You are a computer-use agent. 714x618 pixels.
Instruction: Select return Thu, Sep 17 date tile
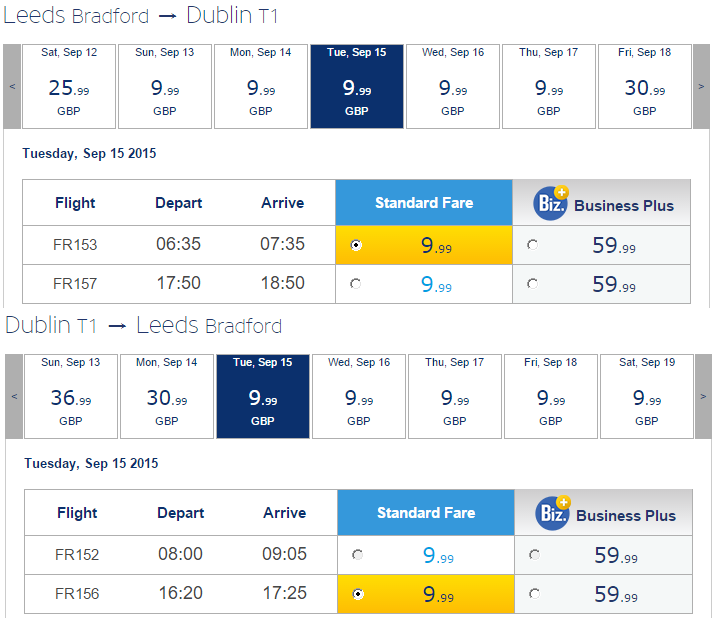pyautogui.click(x=454, y=396)
